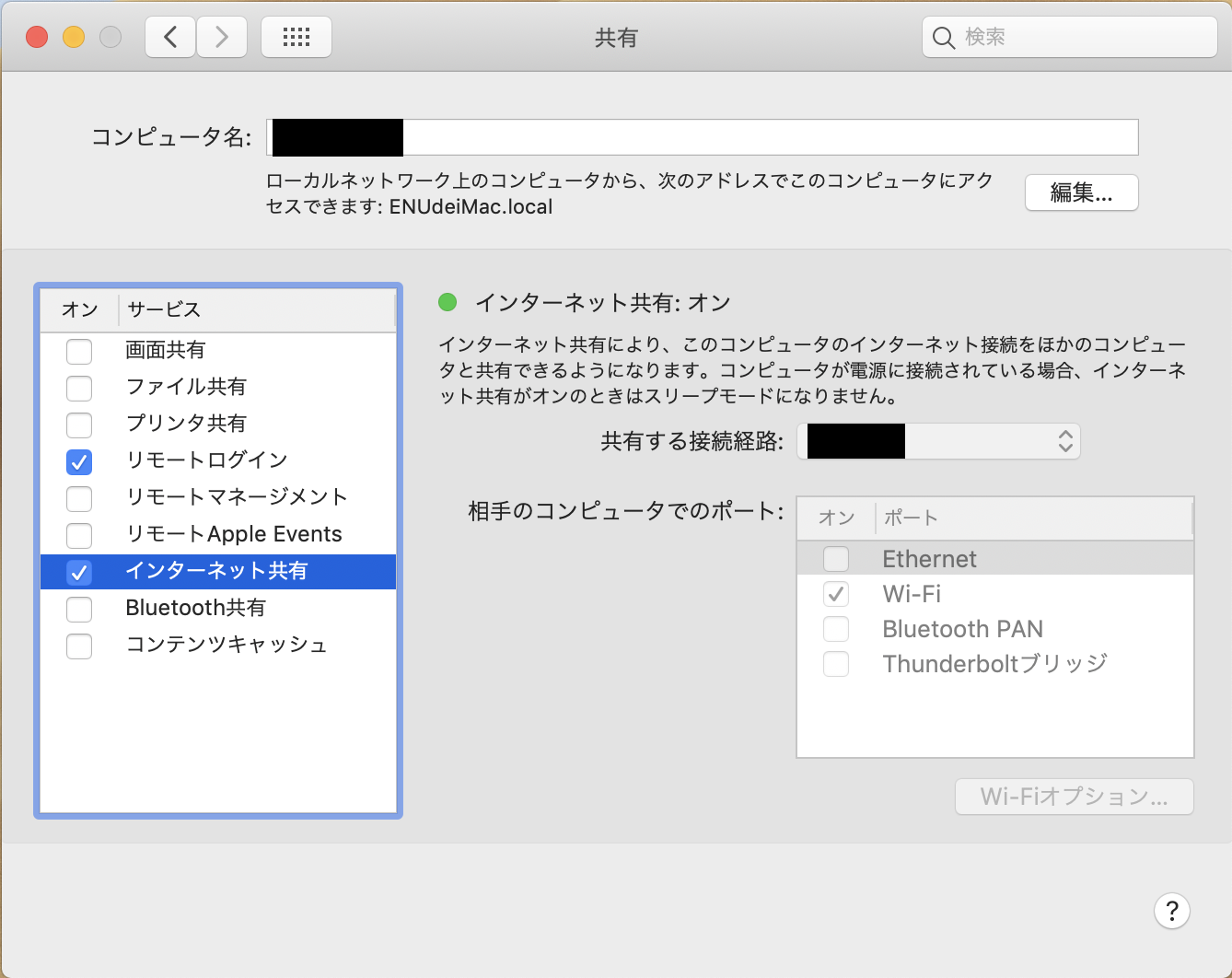The width and height of the screenshot is (1232, 978).
Task: Open the Show All preferences grid icon
Action: click(x=296, y=37)
